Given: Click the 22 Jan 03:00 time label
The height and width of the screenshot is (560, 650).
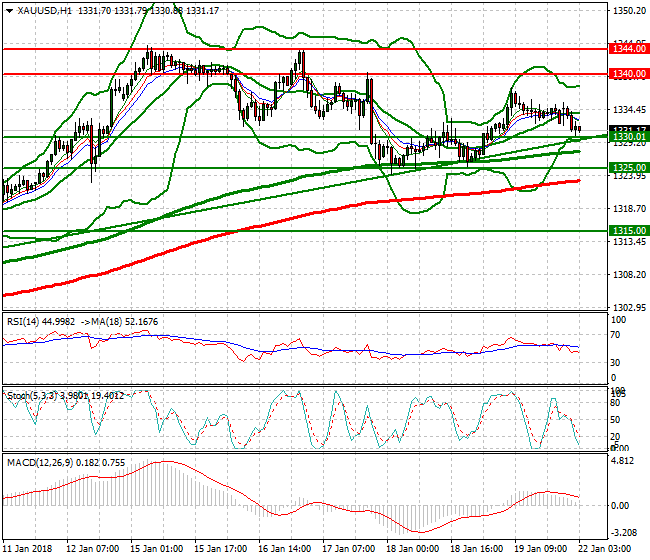Looking at the screenshot, I should 605,548.
